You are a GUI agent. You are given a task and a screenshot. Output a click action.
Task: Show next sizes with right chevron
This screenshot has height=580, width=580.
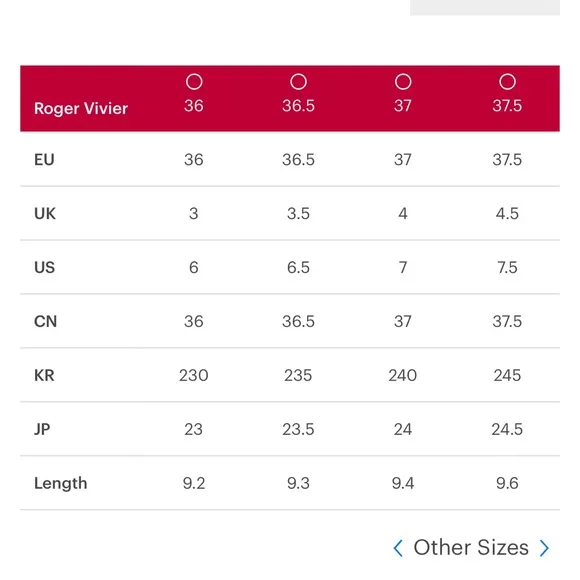pos(544,548)
